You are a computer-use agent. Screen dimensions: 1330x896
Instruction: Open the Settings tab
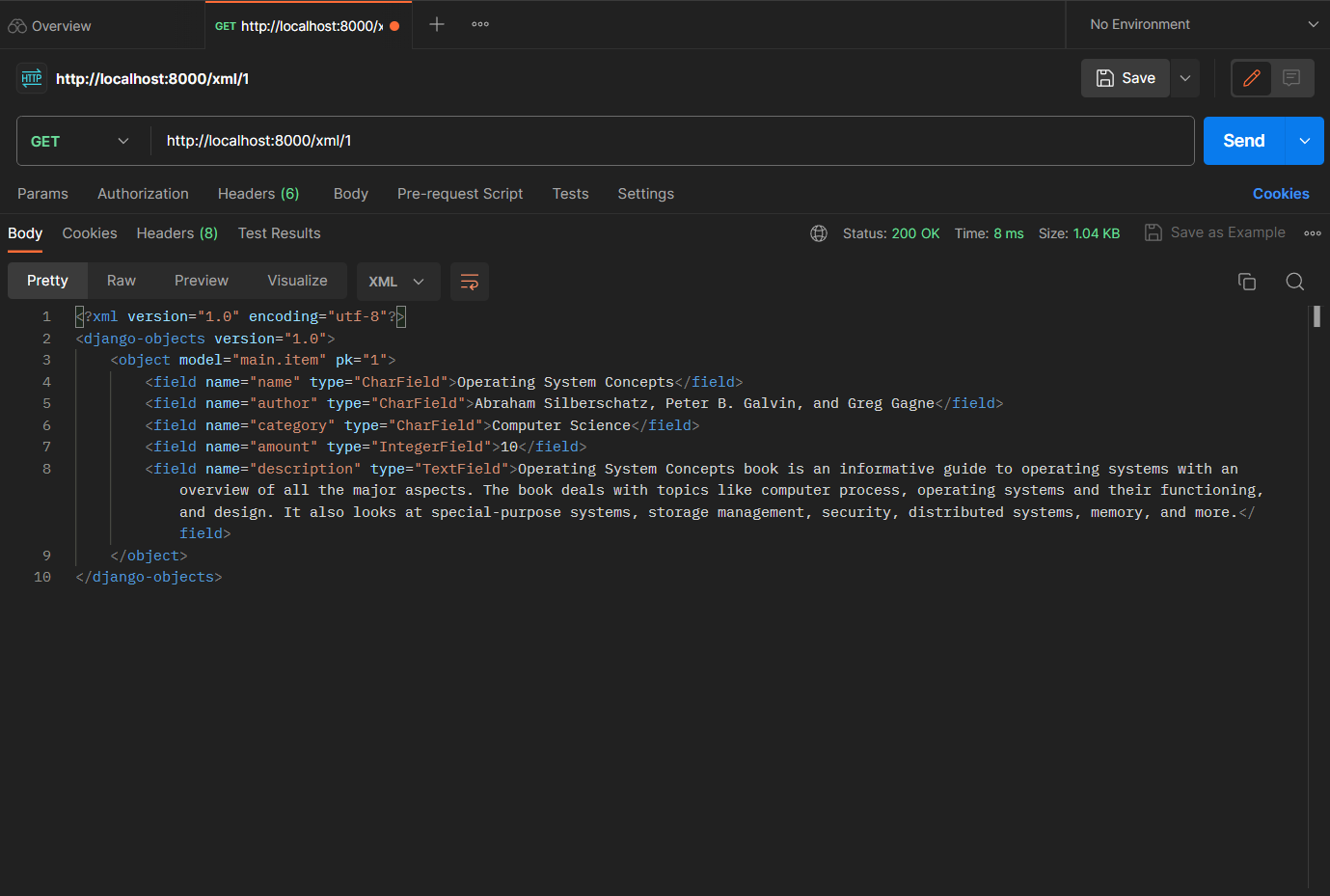[645, 194]
